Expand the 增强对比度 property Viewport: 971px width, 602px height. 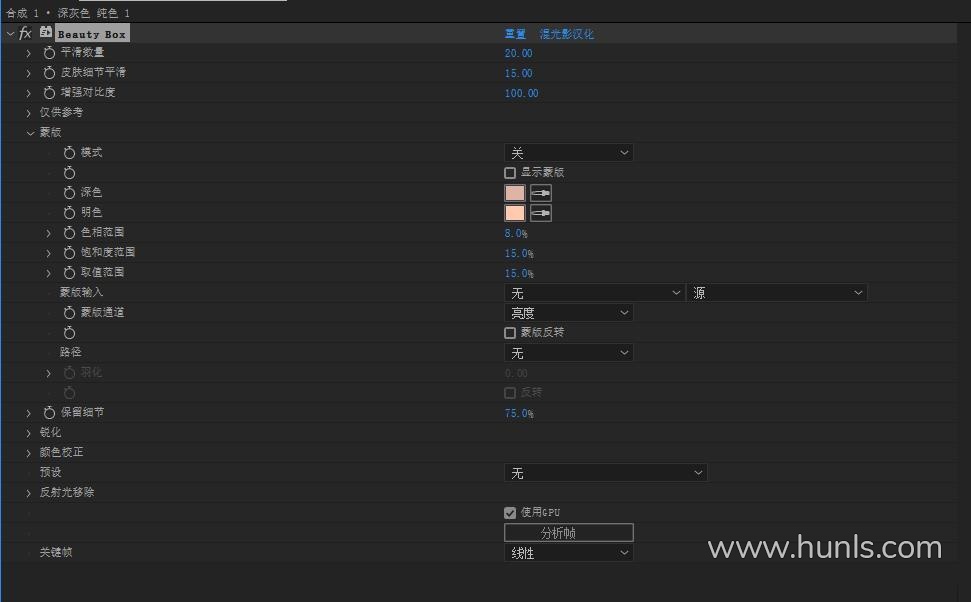tap(28, 94)
